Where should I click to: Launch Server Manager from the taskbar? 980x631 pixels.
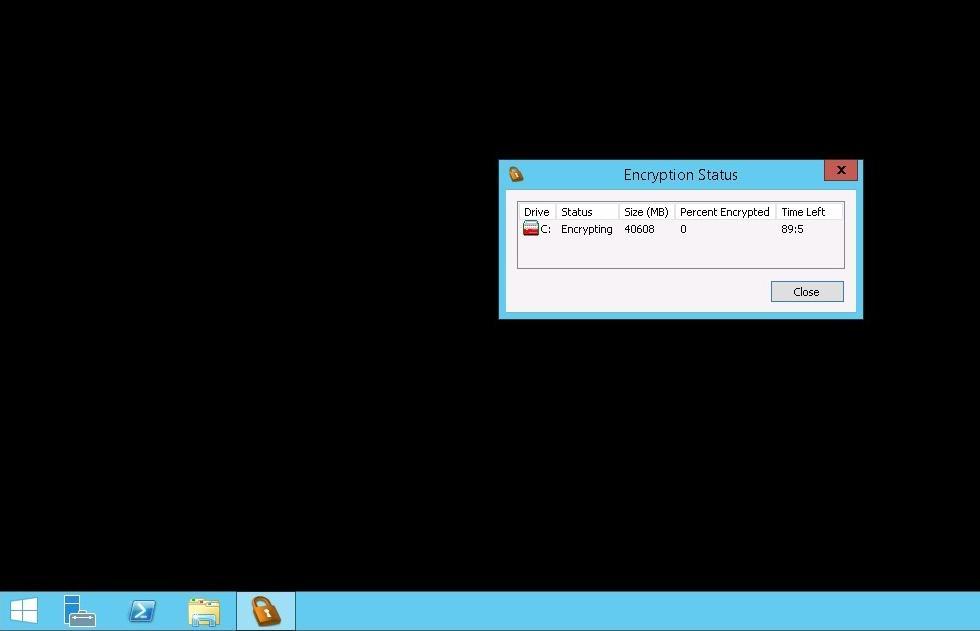[79, 610]
